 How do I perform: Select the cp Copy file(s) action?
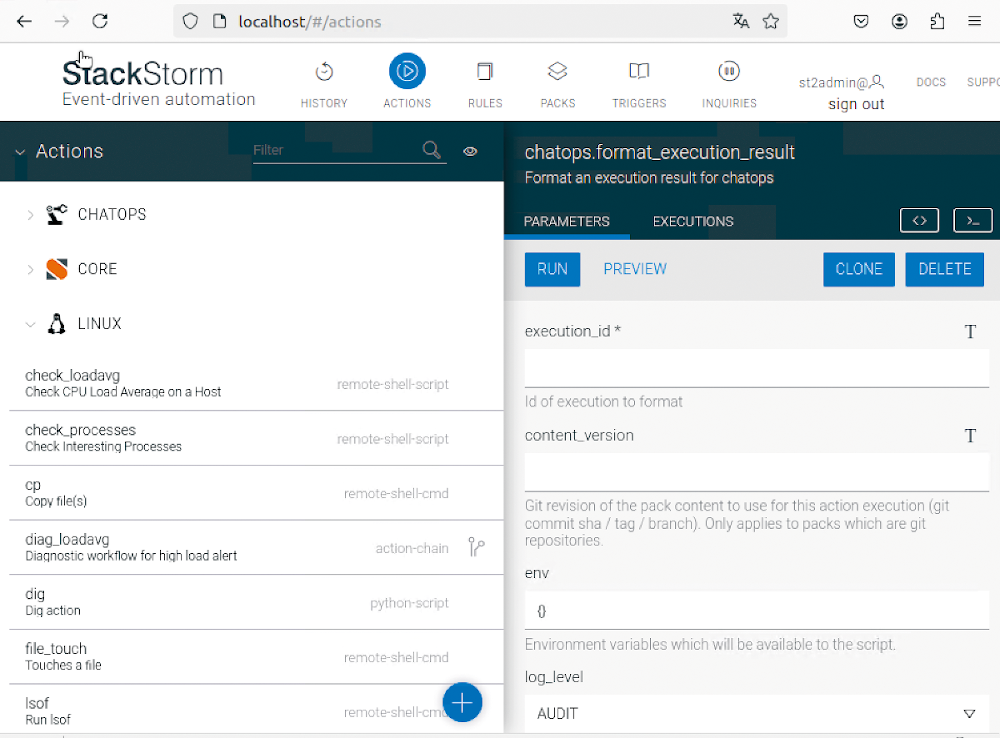(x=256, y=493)
